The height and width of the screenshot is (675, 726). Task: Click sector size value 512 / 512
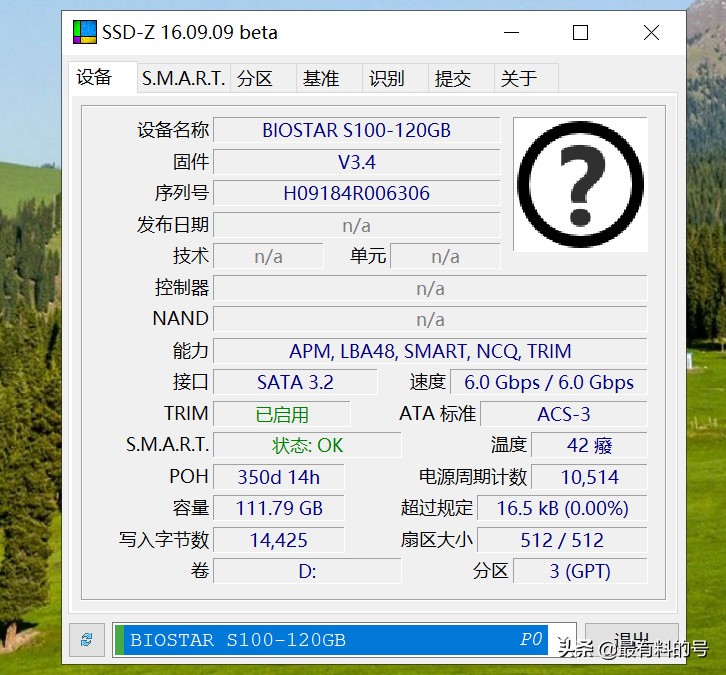pos(562,540)
